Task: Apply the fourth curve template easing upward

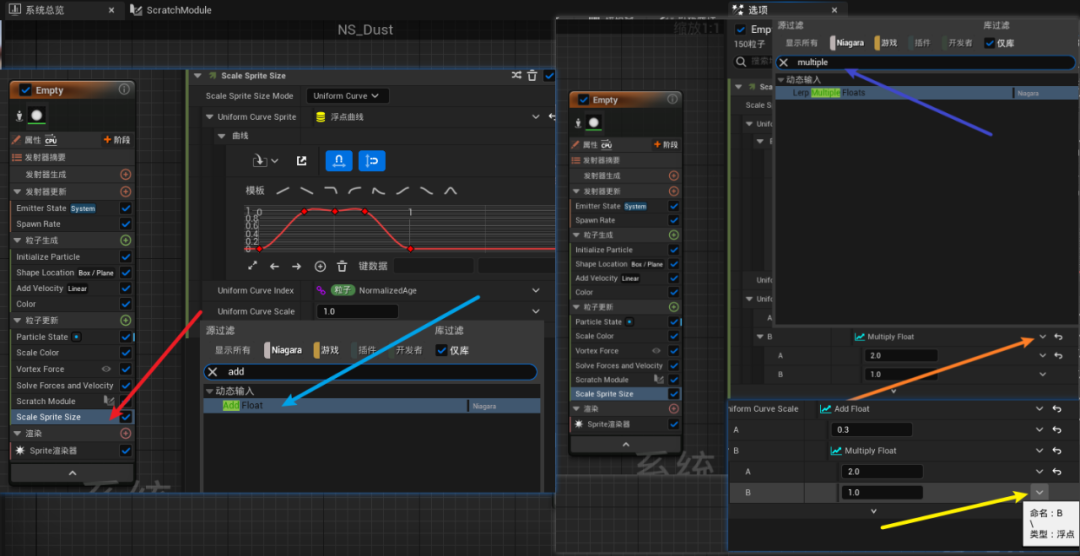Action: pos(355,190)
